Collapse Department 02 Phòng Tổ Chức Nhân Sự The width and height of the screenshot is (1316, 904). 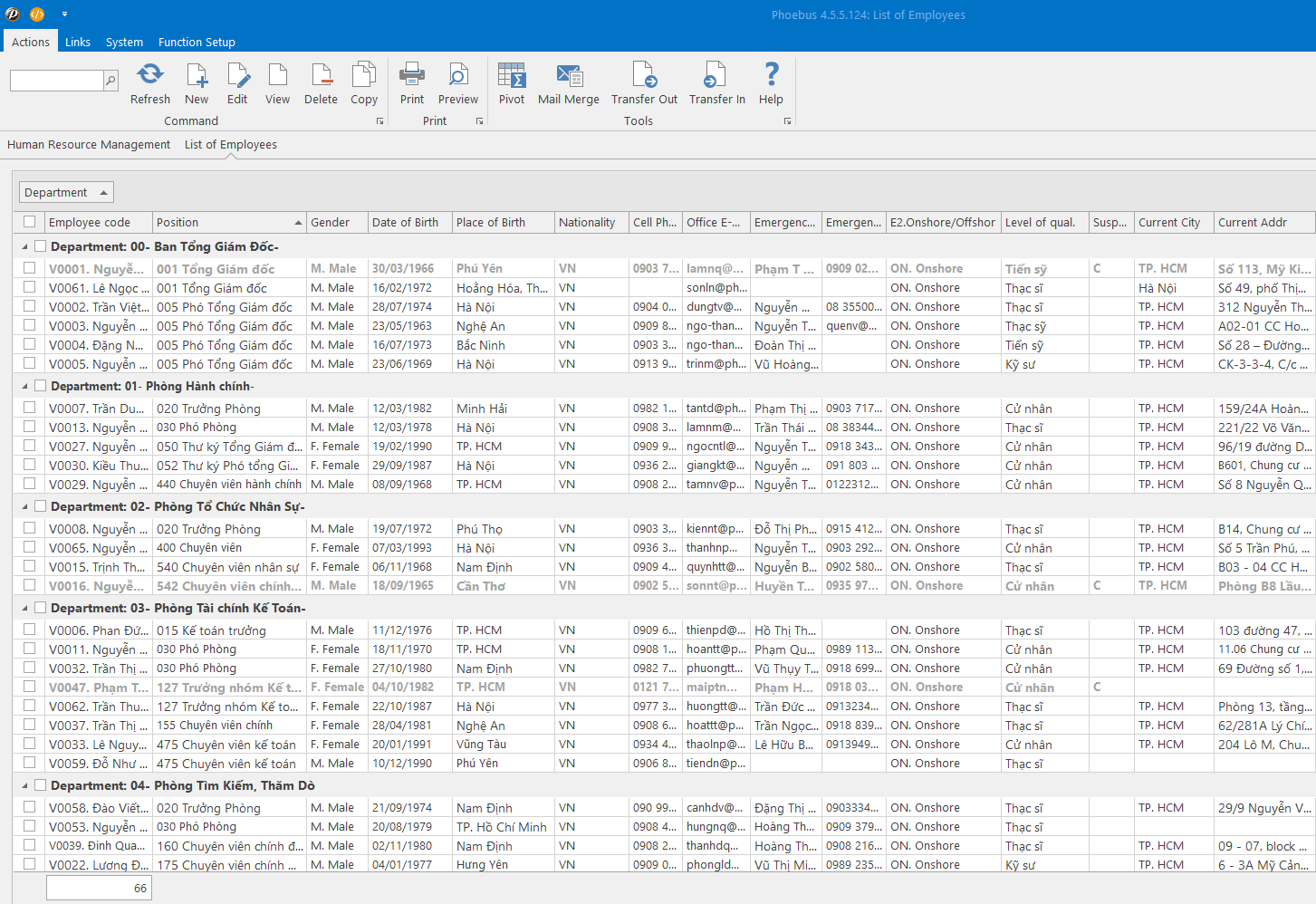tap(24, 507)
